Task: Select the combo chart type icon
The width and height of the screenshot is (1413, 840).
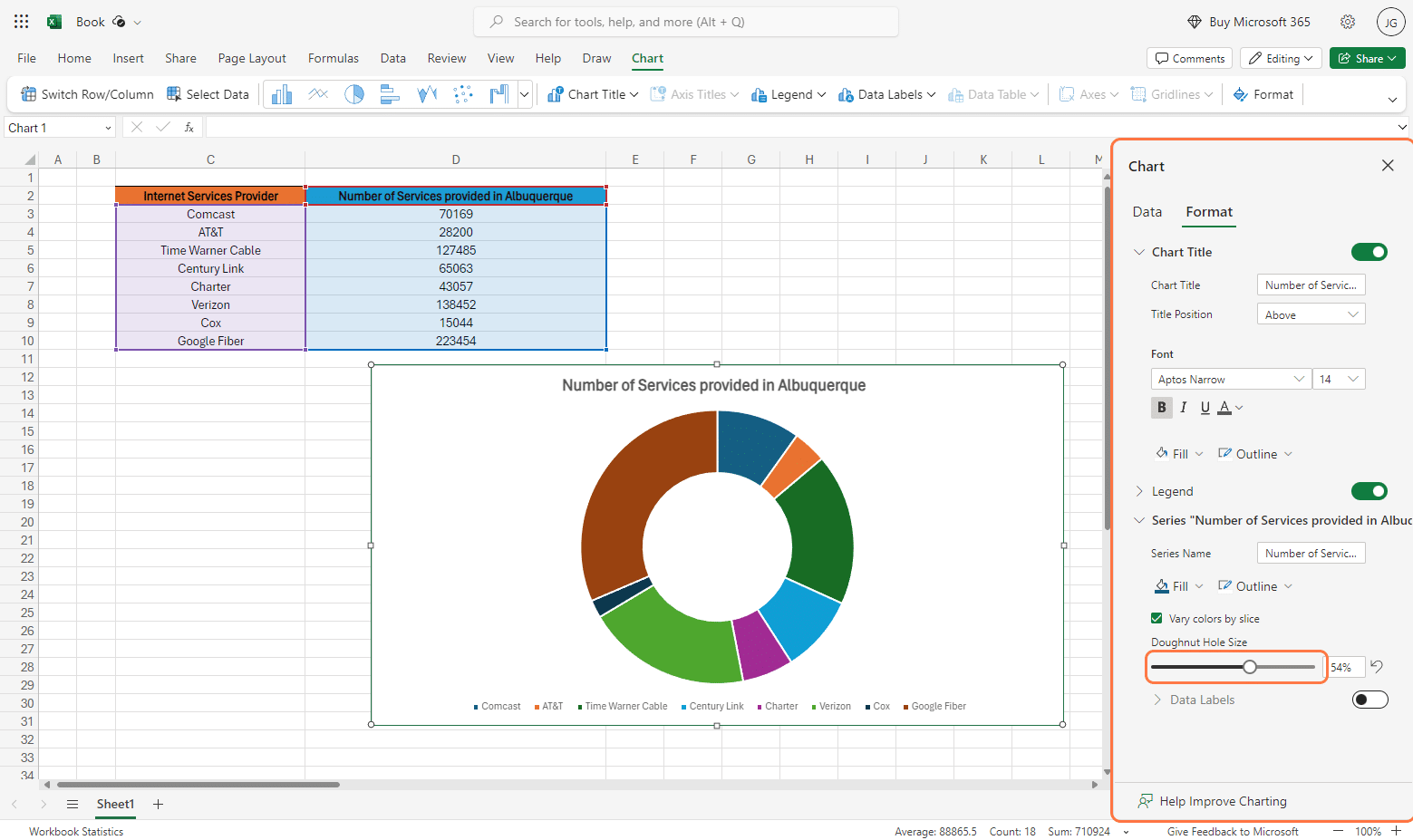Action: (498, 94)
